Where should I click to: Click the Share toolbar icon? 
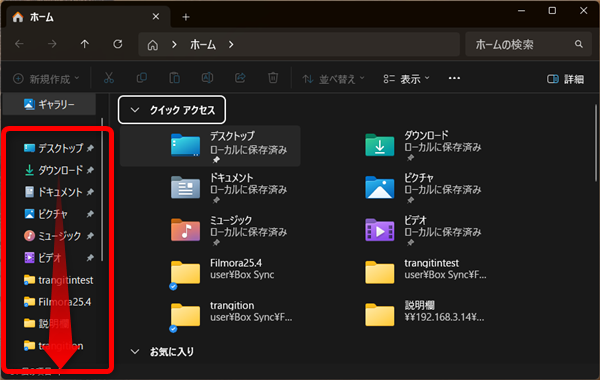[x=240, y=78]
